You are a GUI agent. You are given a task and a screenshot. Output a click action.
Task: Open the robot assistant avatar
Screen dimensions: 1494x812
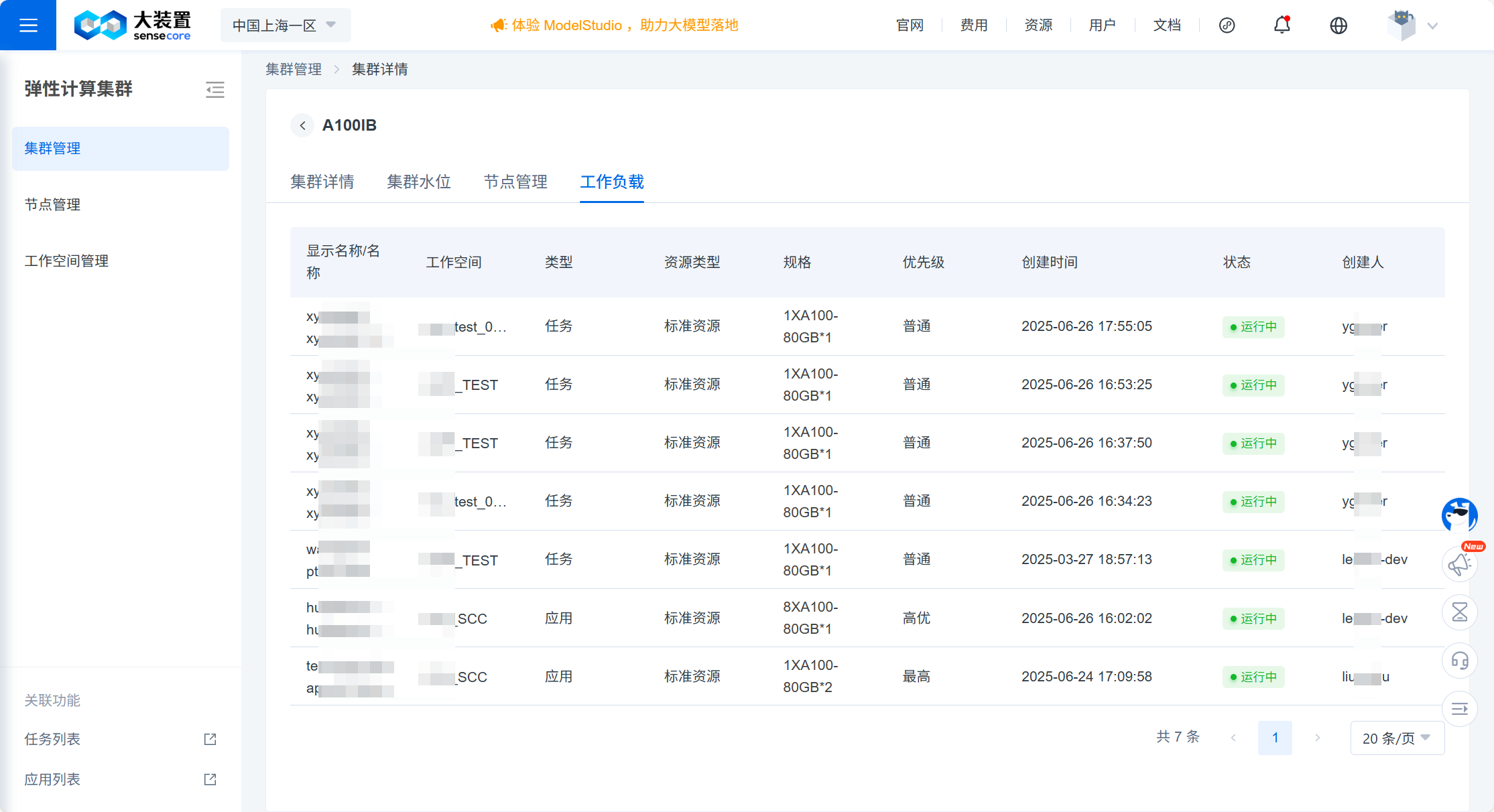click(1459, 515)
